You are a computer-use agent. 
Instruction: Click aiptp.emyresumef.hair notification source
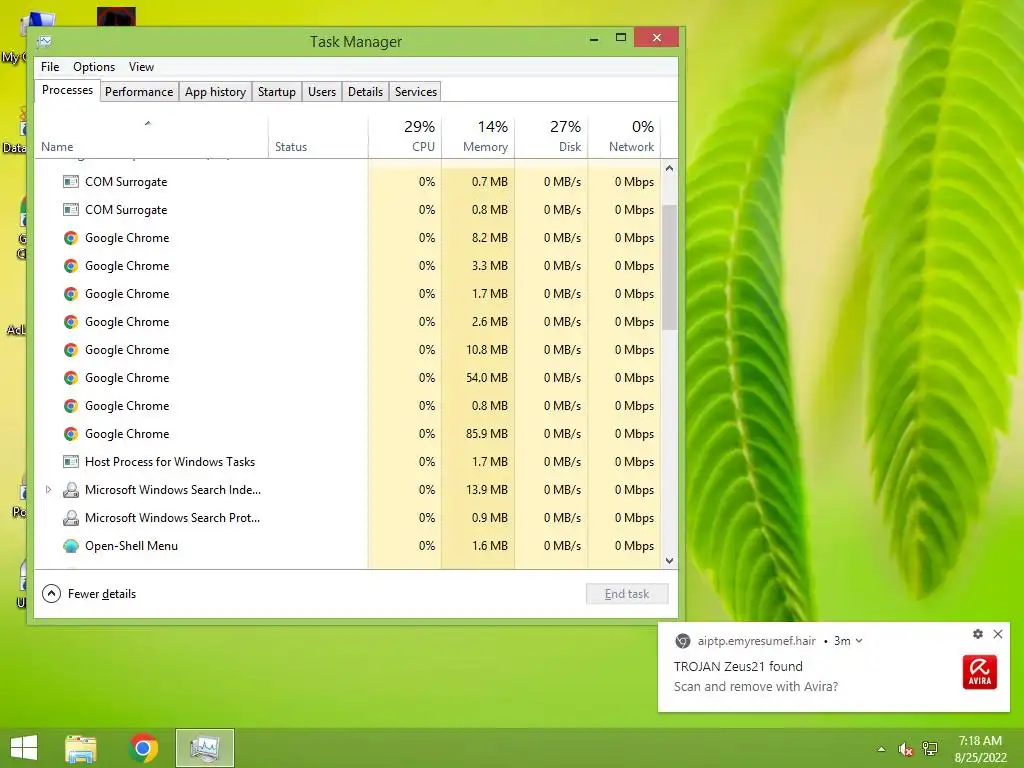click(756, 641)
